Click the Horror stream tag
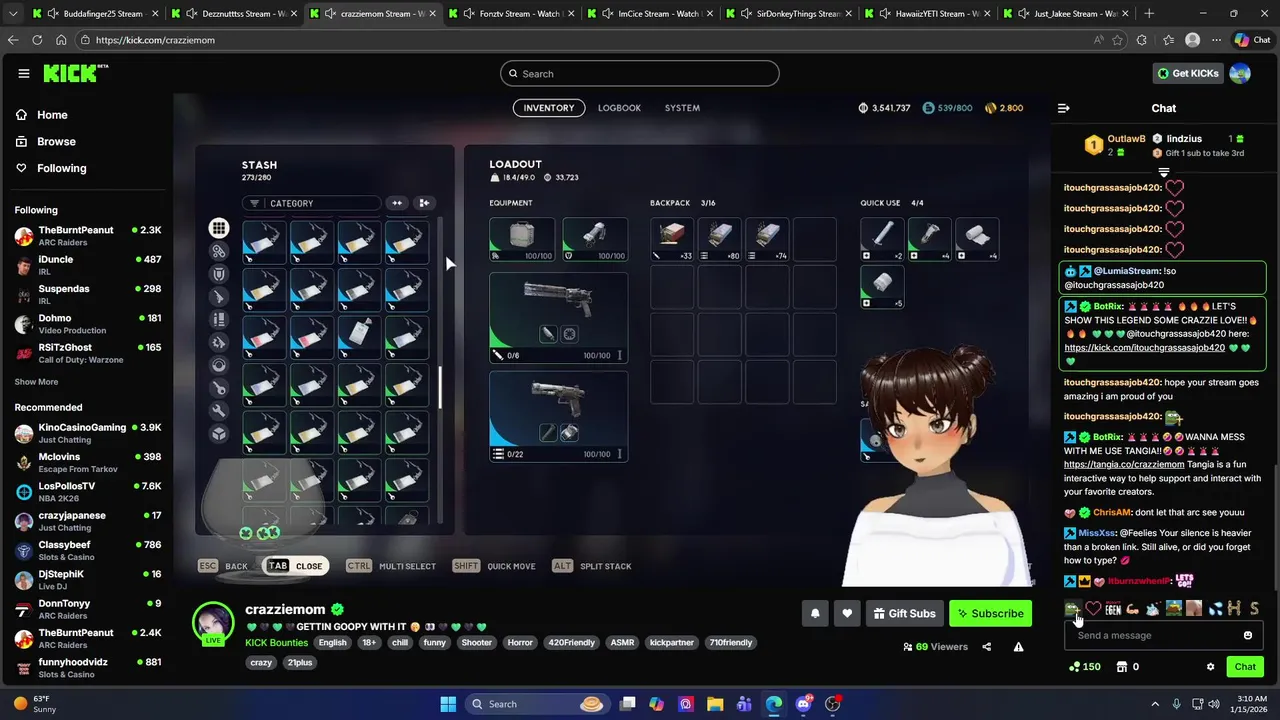 [x=520, y=643]
